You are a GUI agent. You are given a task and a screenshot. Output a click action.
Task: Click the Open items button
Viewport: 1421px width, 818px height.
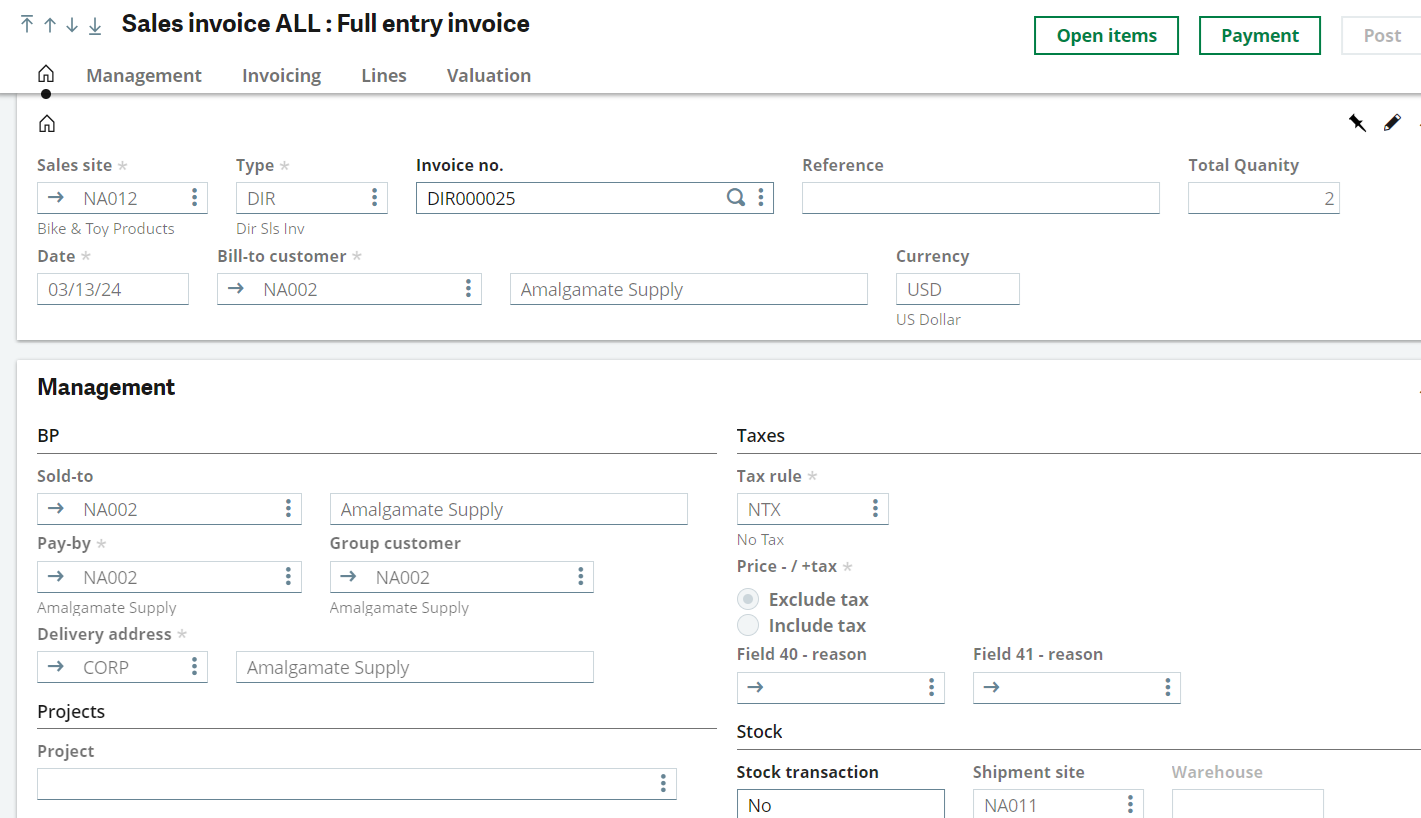(1106, 36)
